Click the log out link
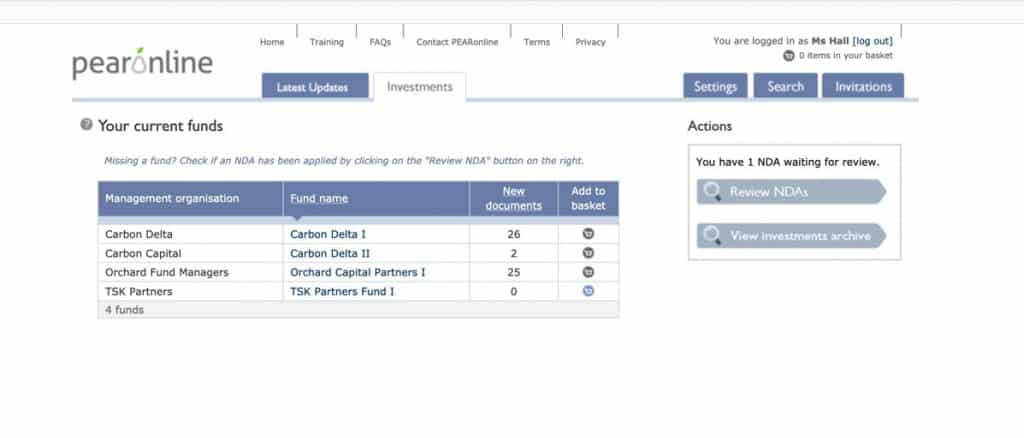1024x438 pixels. click(x=872, y=40)
